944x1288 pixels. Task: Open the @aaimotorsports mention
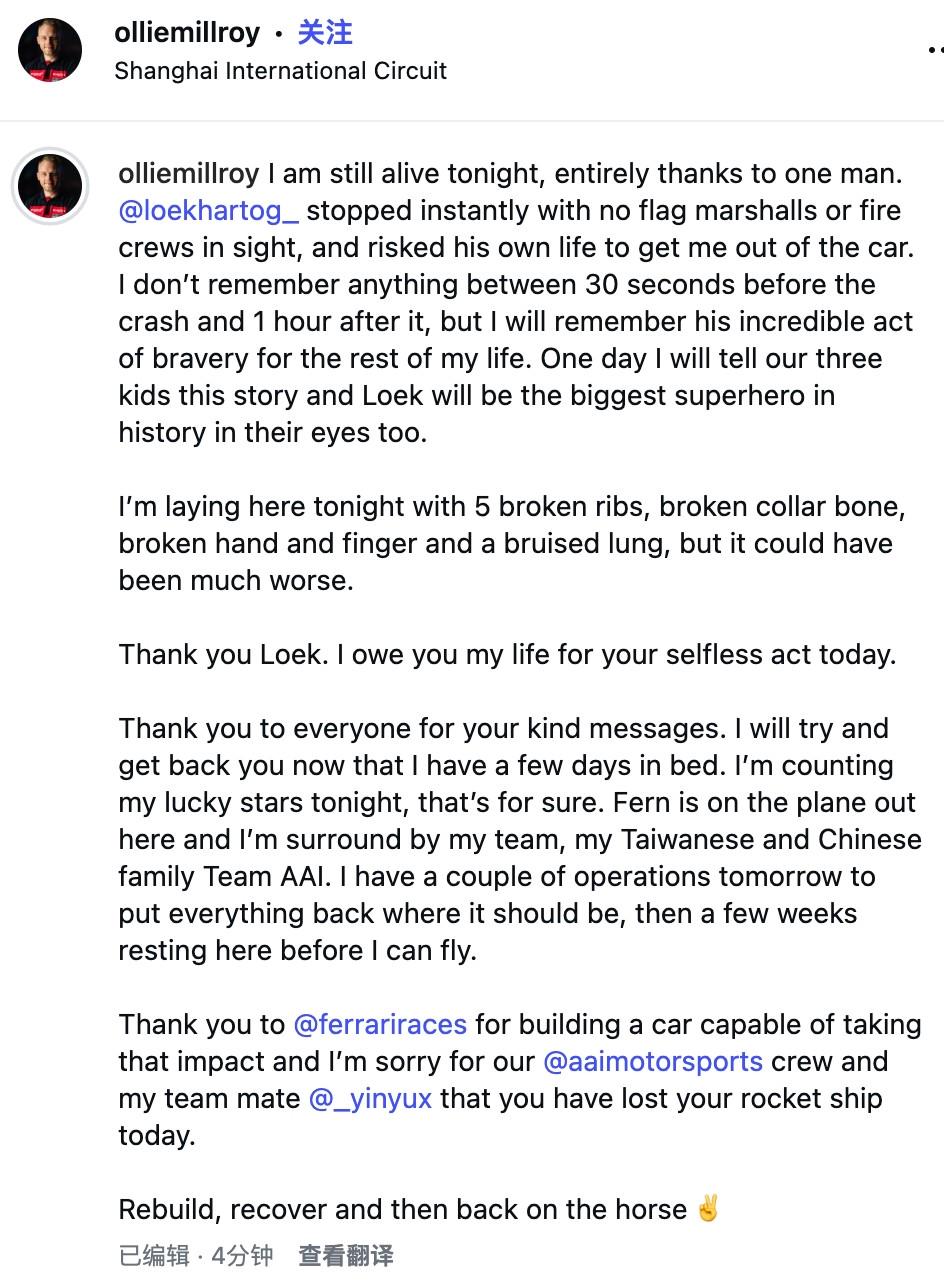coord(653,1062)
